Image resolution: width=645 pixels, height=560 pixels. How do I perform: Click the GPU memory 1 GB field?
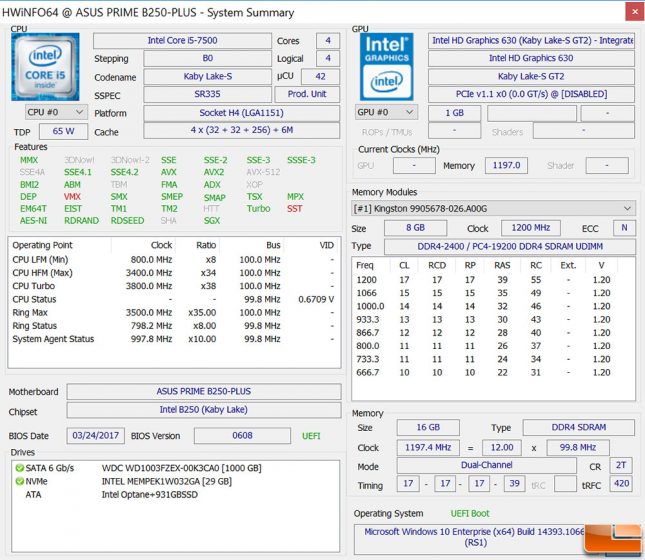click(455, 113)
